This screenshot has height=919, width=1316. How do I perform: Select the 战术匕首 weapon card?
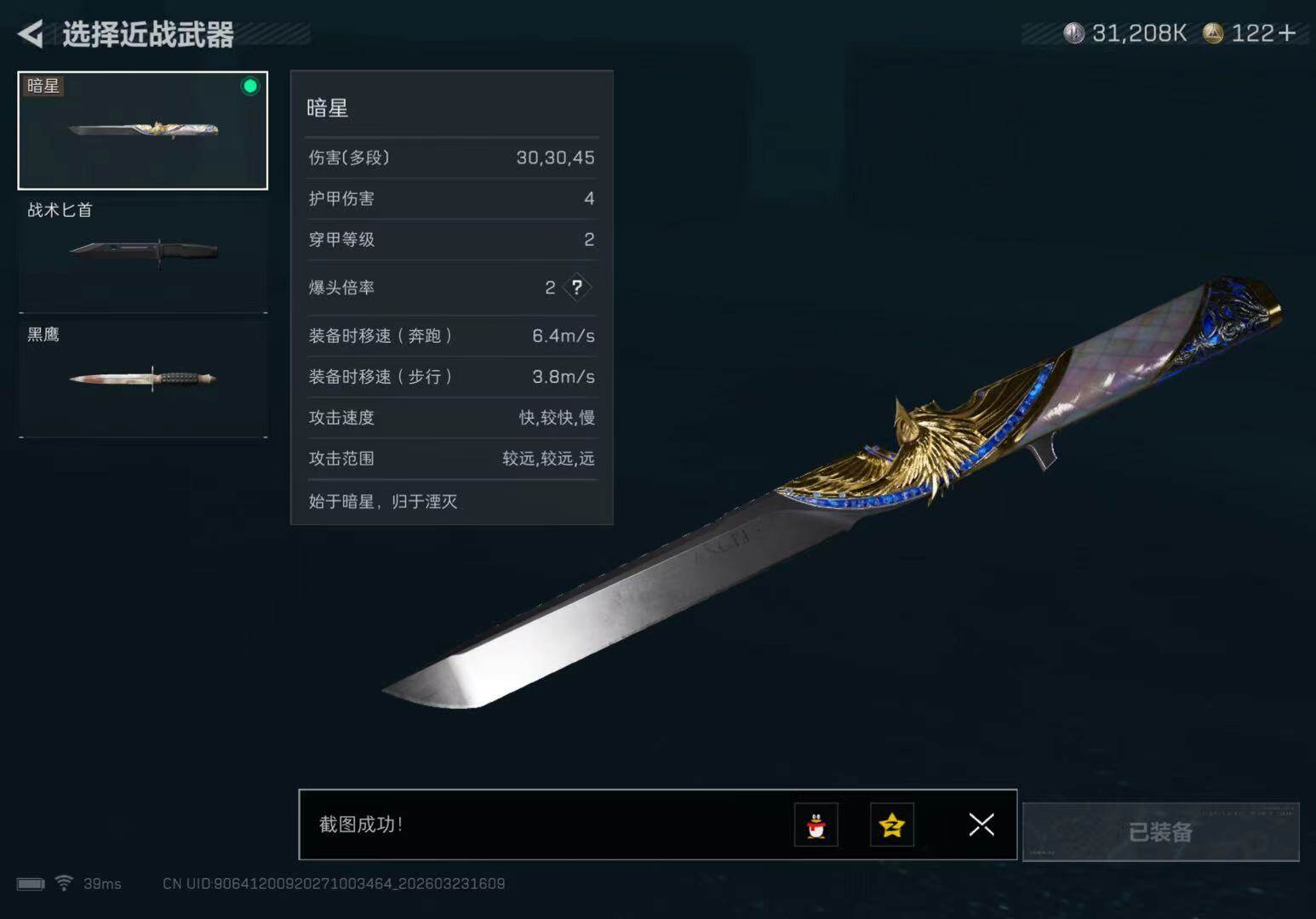tap(143, 254)
